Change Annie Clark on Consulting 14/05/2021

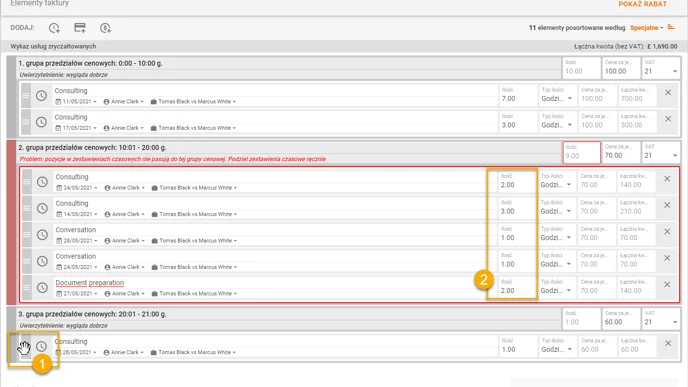[x=125, y=214]
